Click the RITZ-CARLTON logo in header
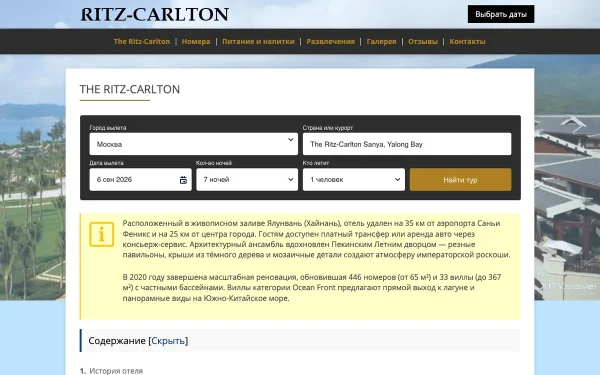The height and width of the screenshot is (375, 600). 155,15
